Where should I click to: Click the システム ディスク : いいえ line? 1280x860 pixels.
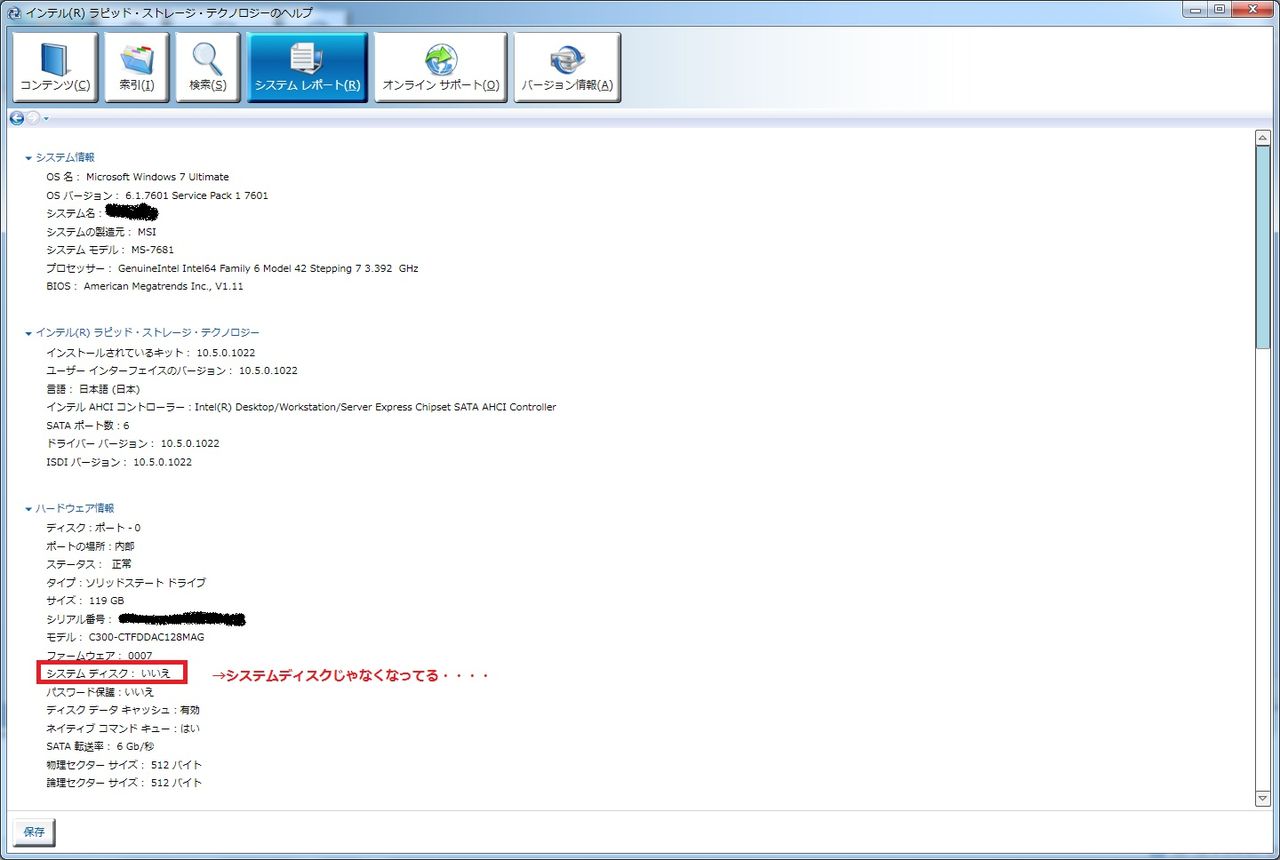point(108,674)
